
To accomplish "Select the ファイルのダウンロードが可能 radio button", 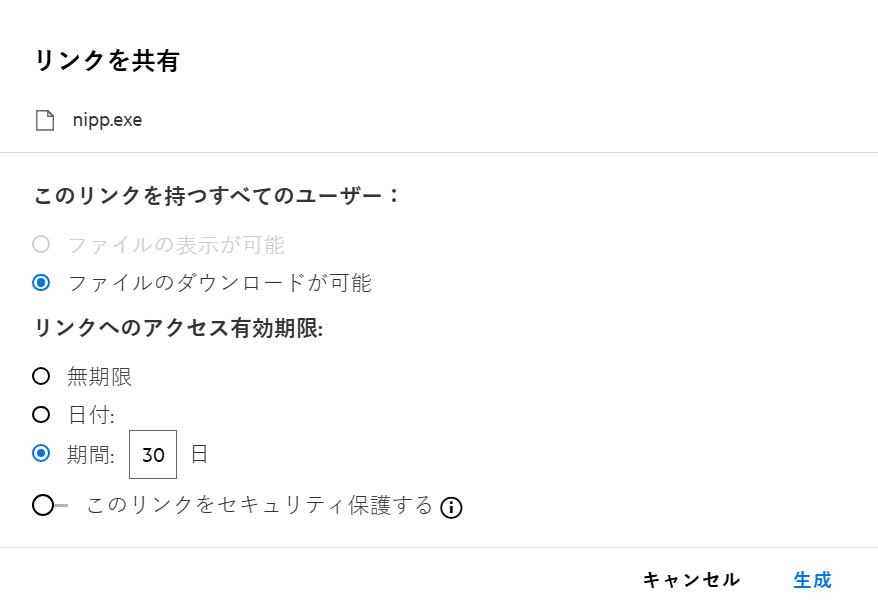I will pos(41,283).
